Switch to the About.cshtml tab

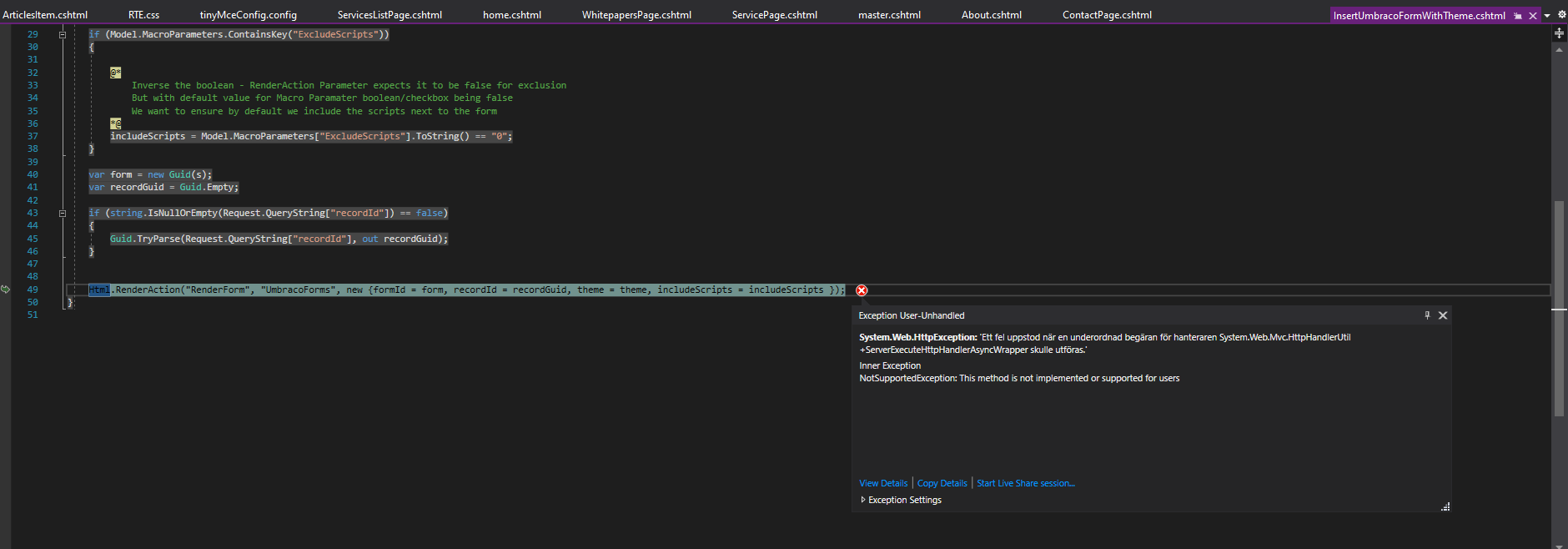pos(992,15)
